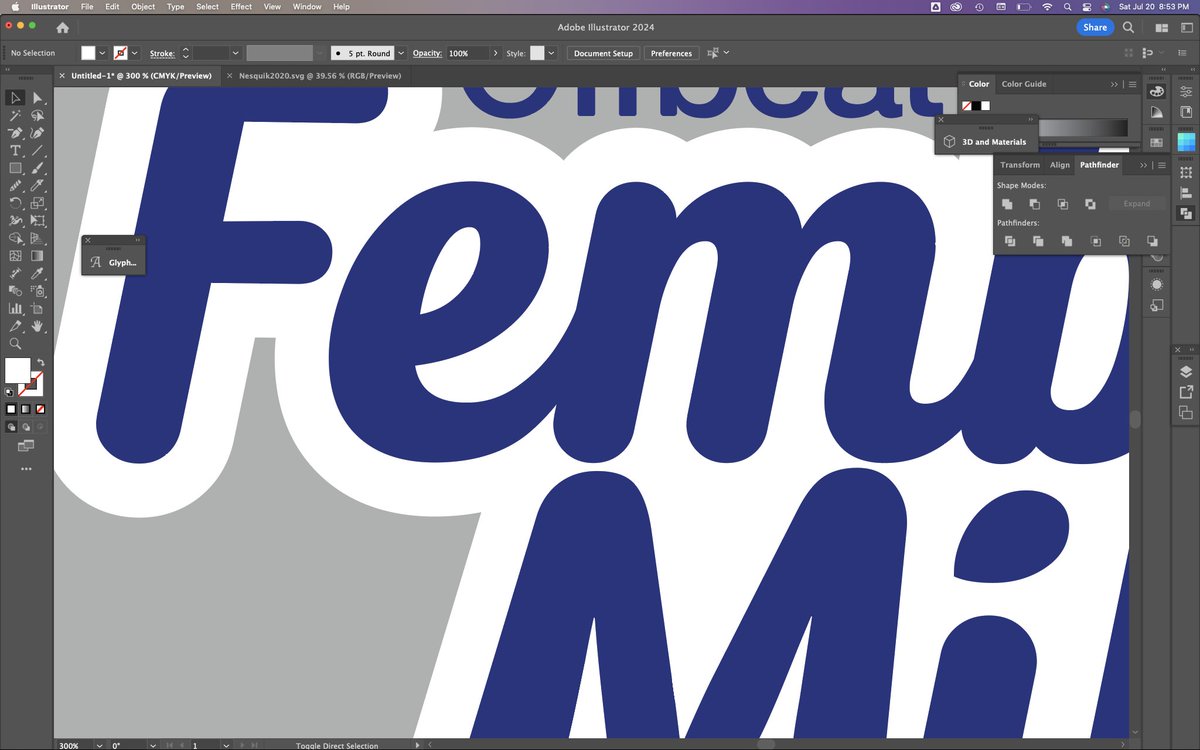
Task: Click the Minus Front shape mode icon
Action: (x=1035, y=204)
